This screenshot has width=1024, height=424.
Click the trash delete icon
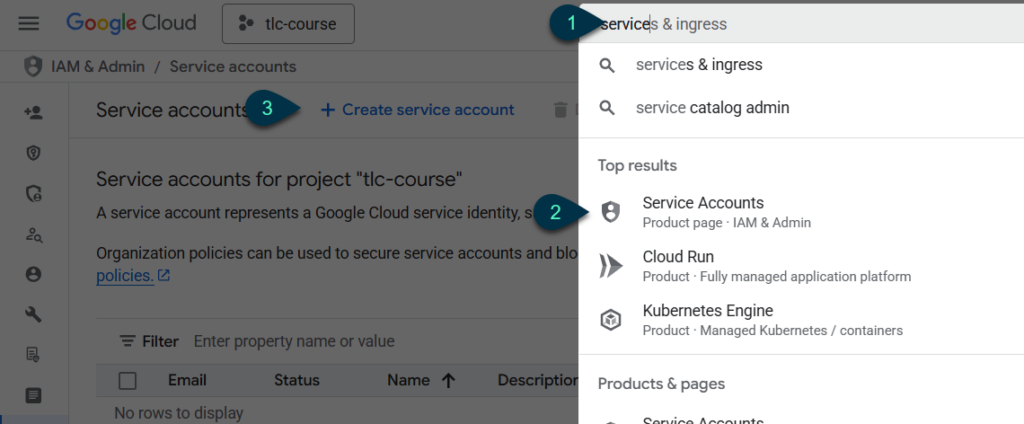[x=560, y=110]
